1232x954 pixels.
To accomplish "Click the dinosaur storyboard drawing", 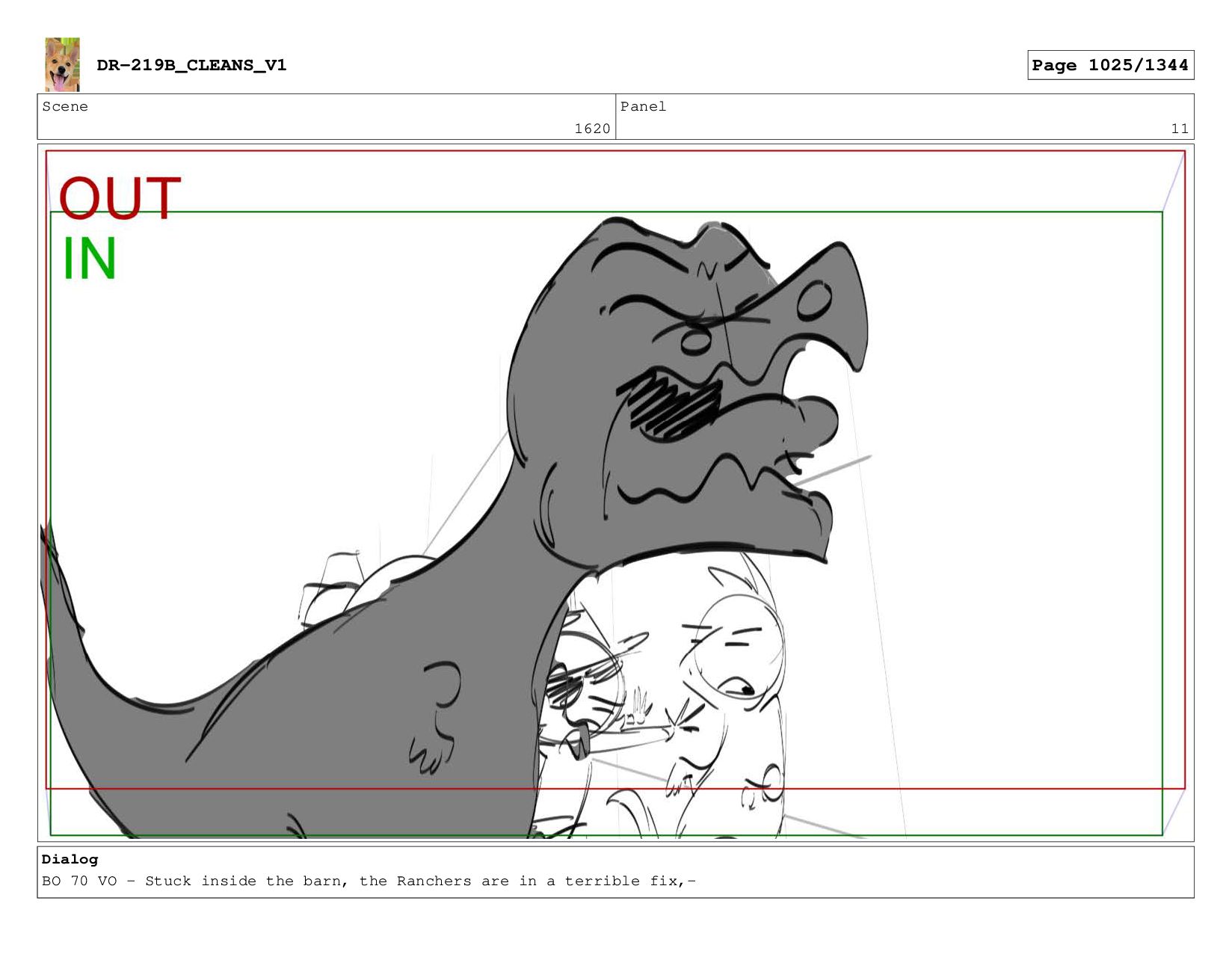I will click(x=615, y=493).
